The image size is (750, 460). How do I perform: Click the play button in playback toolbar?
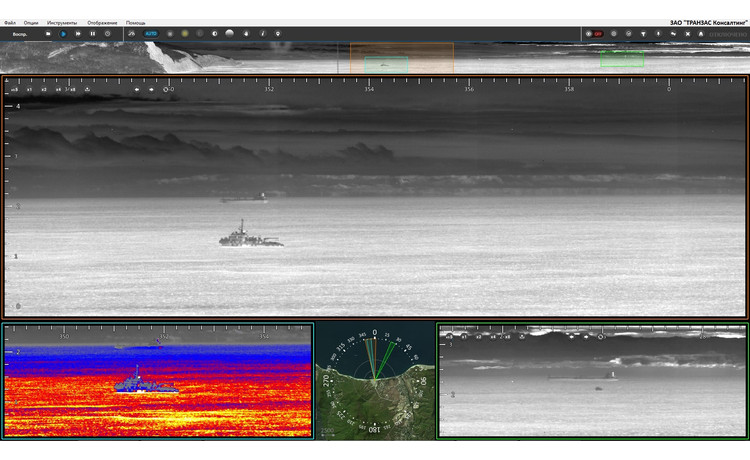pyautogui.click(x=62, y=33)
